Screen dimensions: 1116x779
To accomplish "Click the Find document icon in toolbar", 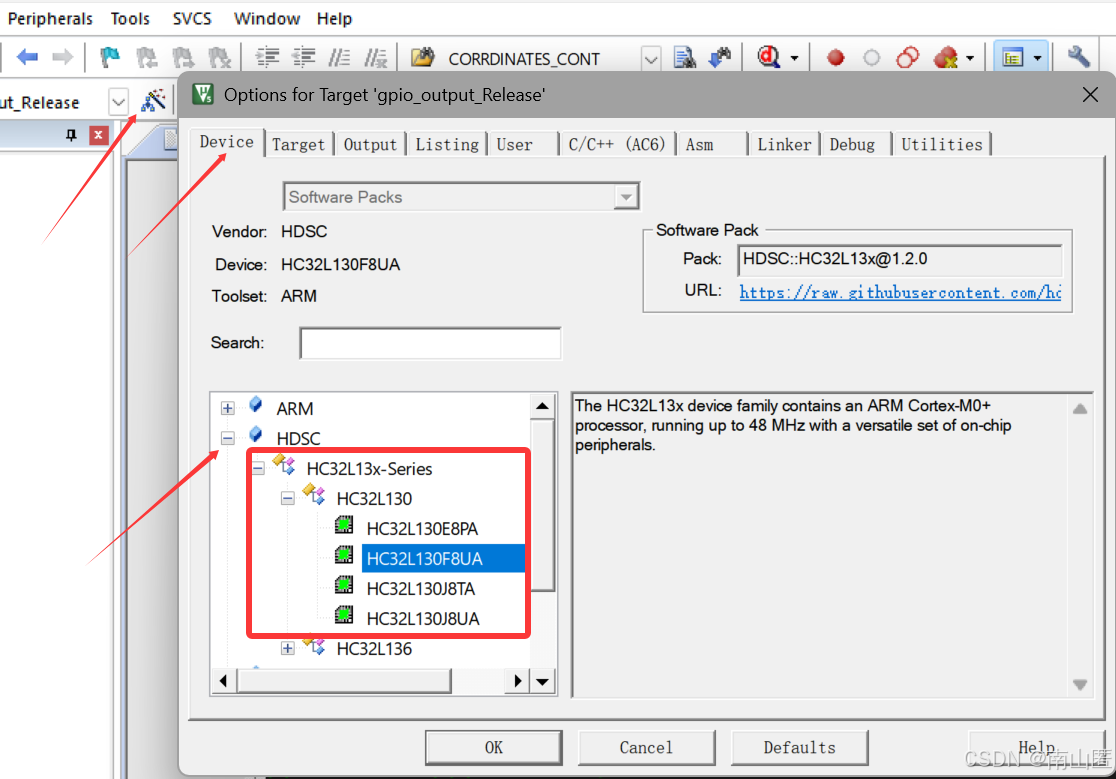I will tap(685, 57).
